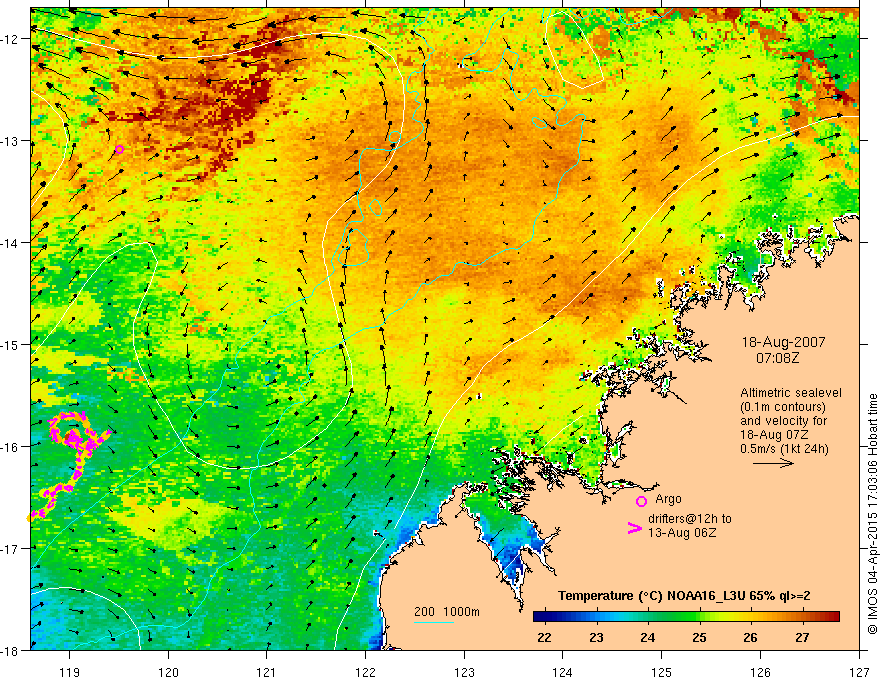
Task: Click the colorbar label 25
Action: pyautogui.click(x=699, y=637)
